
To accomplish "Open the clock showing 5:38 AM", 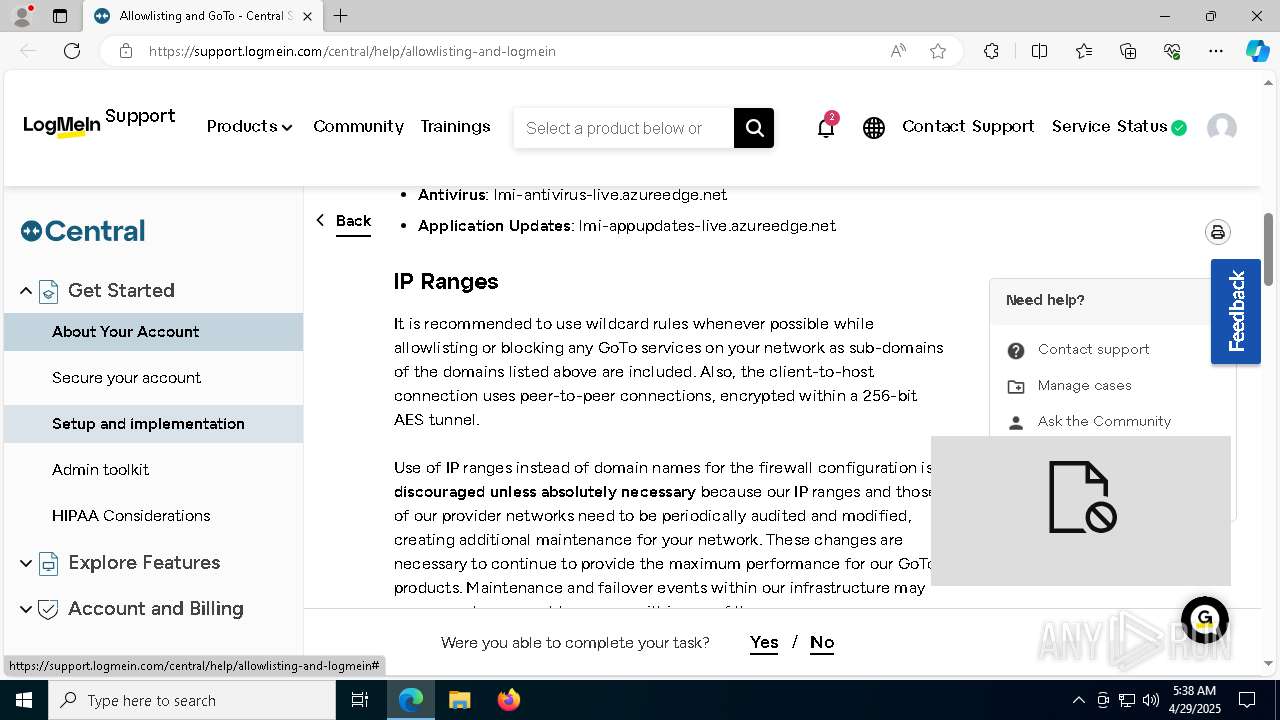I will coord(1194,700).
